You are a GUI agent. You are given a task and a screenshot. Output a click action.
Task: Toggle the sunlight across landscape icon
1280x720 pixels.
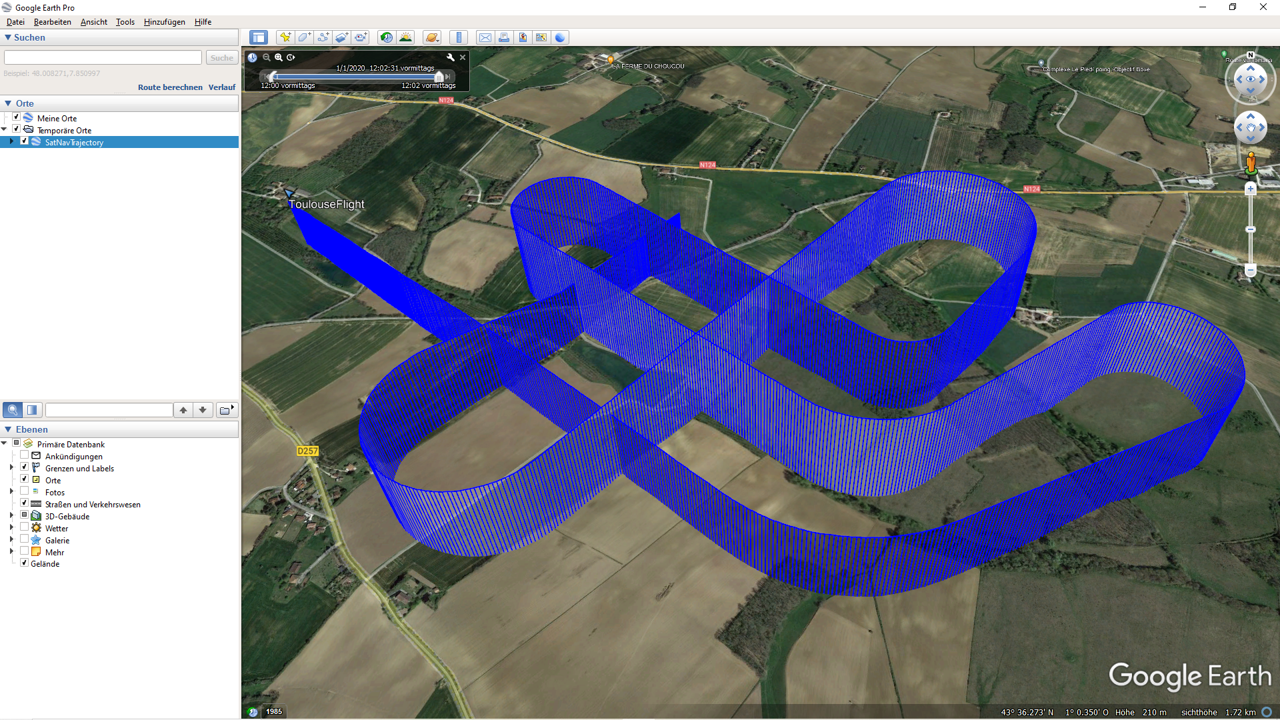(405, 38)
